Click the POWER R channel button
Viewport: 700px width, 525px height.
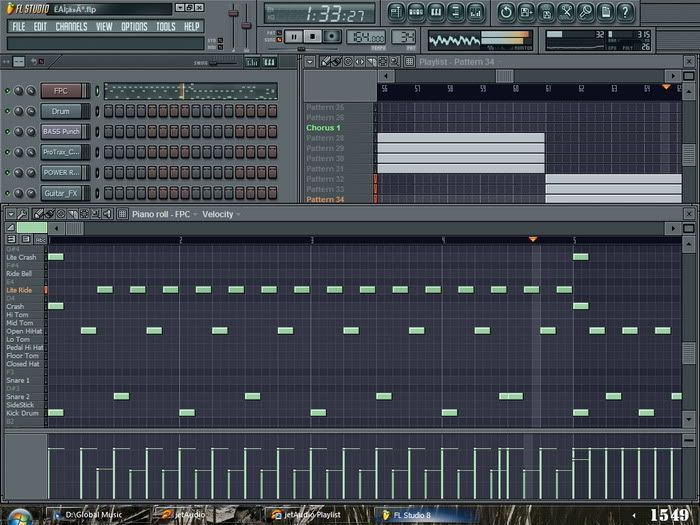tap(61, 173)
